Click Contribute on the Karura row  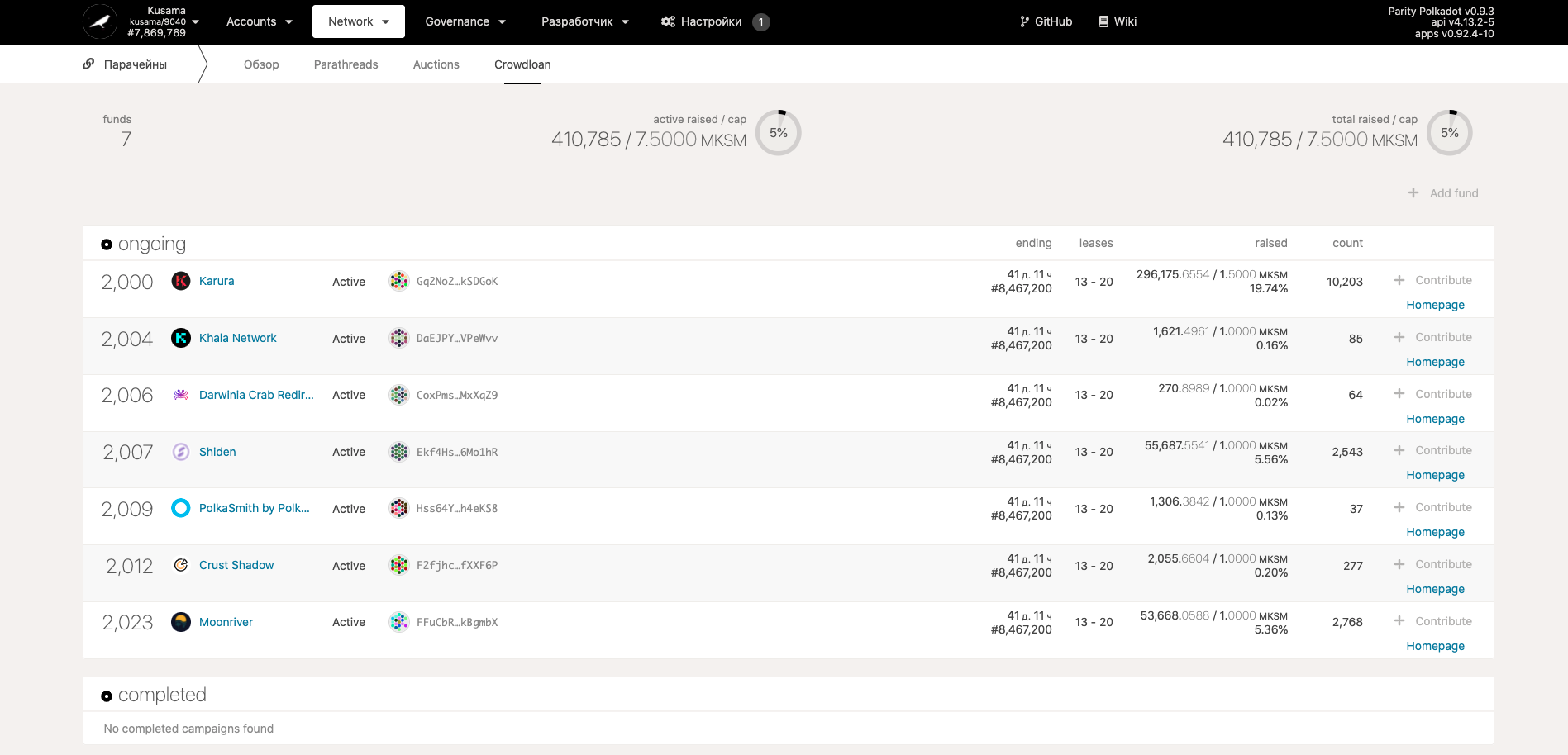1433,280
